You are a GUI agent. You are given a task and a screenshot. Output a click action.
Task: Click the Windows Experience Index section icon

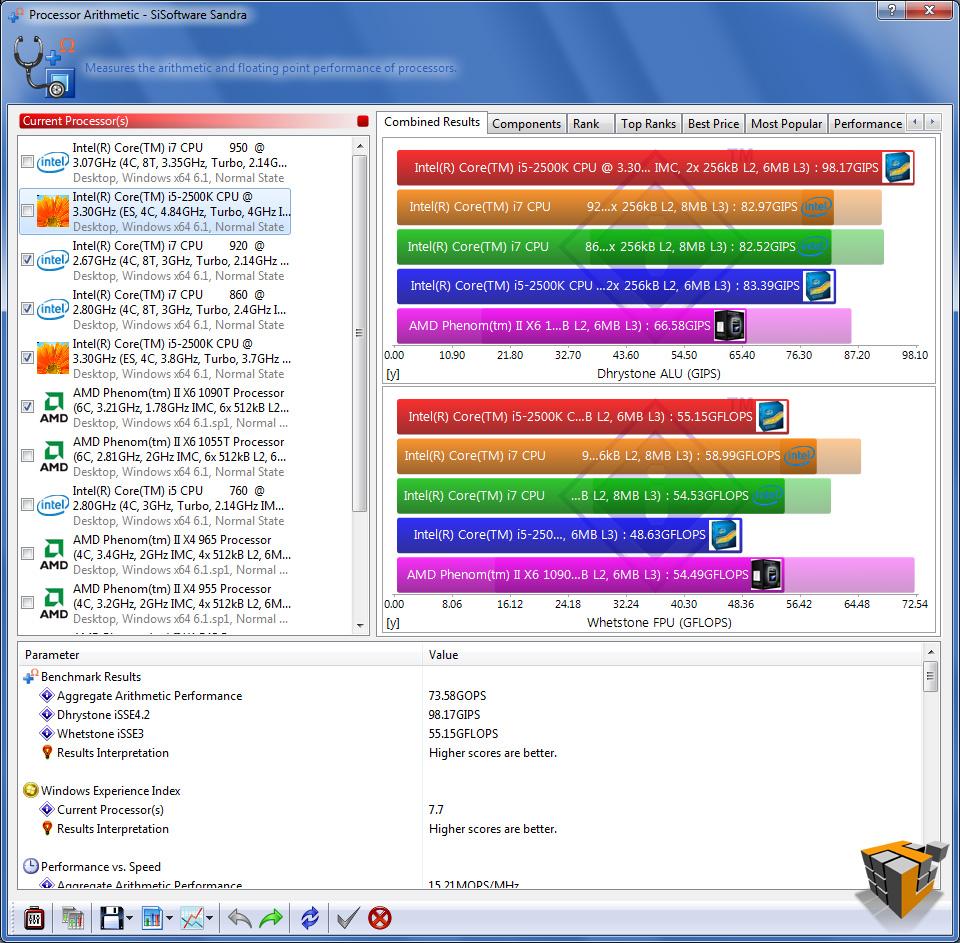coord(31,791)
